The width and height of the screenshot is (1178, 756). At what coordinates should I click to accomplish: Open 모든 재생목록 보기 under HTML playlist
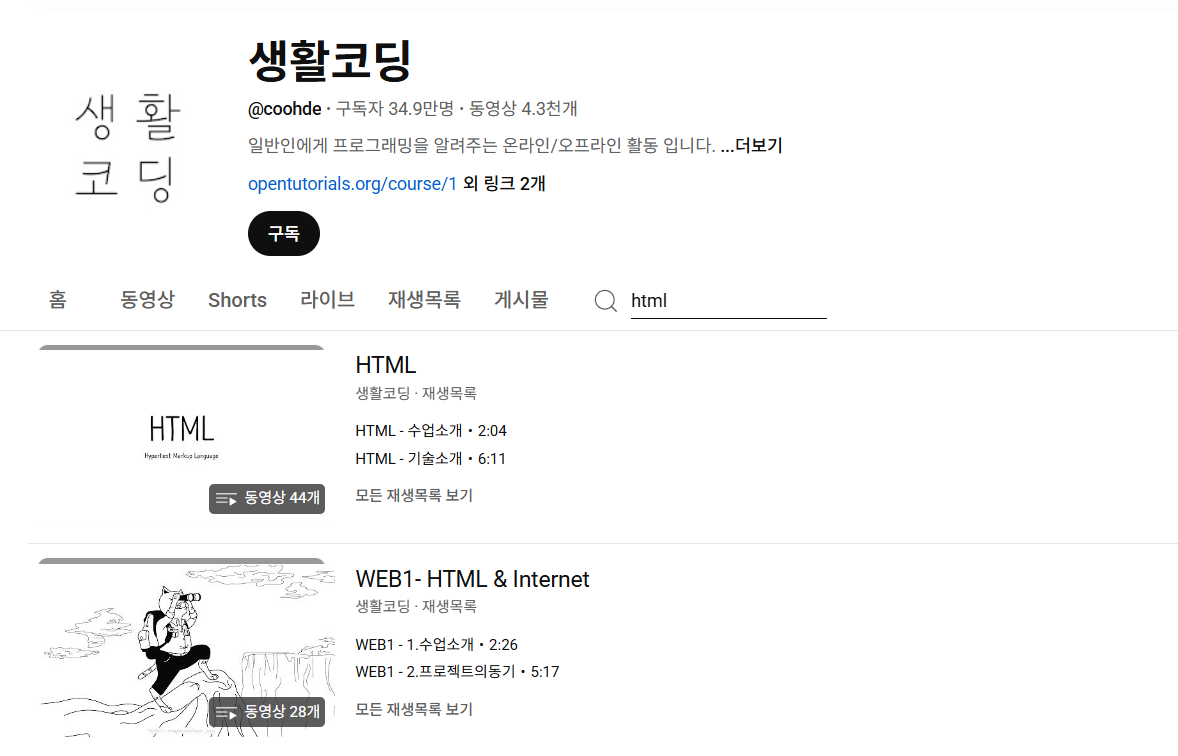pyautogui.click(x=414, y=495)
